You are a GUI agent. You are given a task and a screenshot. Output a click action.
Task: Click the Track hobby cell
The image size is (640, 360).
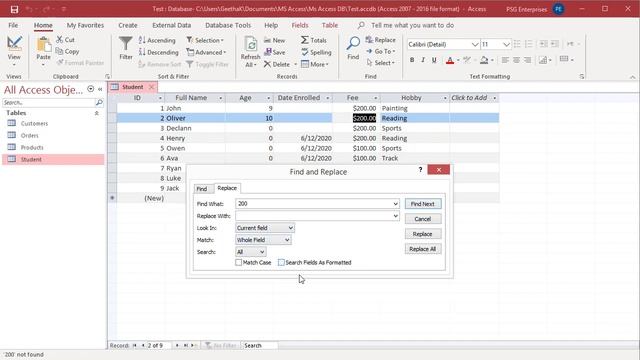pos(415,158)
